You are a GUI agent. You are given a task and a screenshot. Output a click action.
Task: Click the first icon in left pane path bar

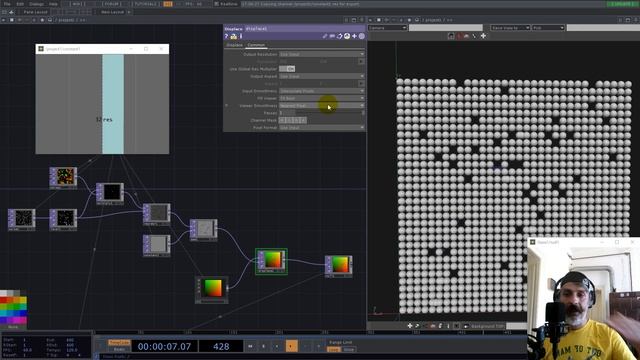[x=4, y=20]
